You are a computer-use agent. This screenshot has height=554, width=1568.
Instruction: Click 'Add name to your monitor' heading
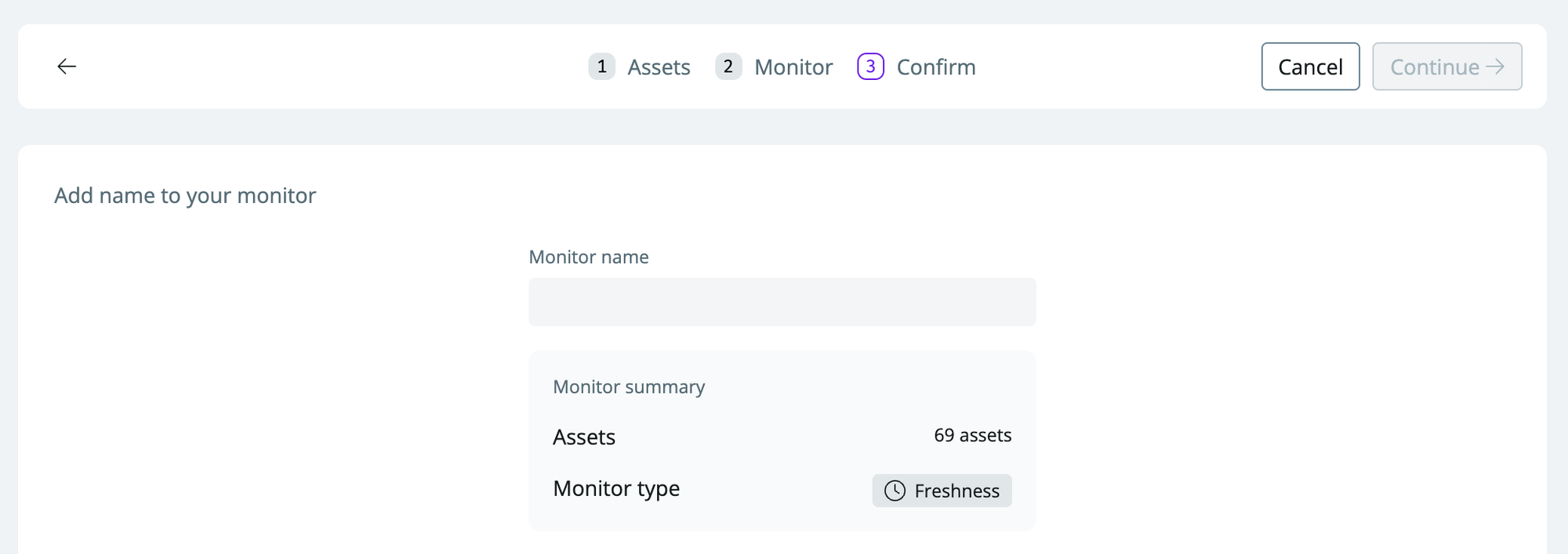click(x=185, y=195)
